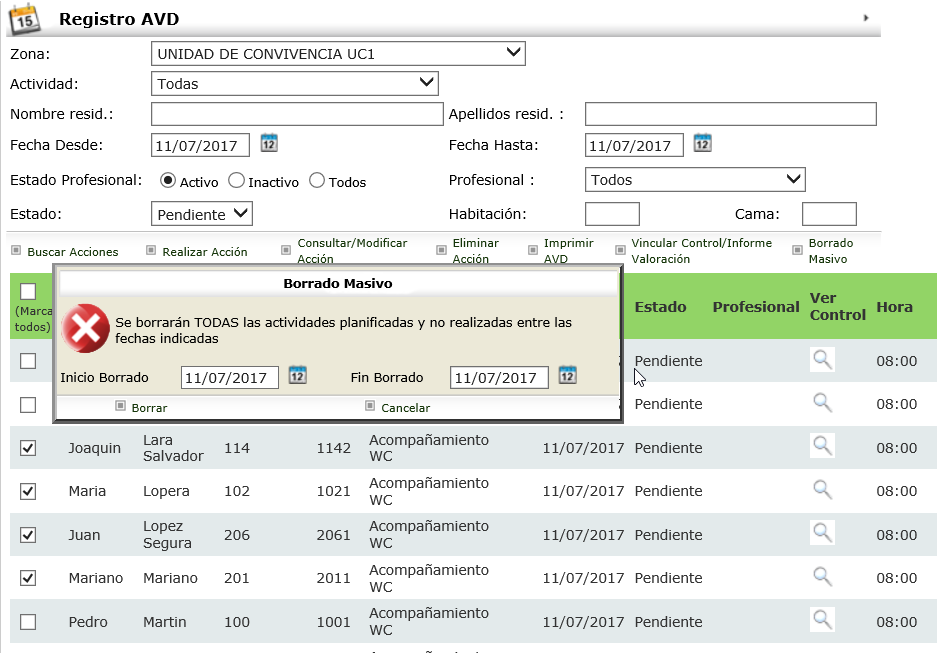Check the Pedro Martin row checkbox
The height and width of the screenshot is (653, 941).
tap(29, 621)
